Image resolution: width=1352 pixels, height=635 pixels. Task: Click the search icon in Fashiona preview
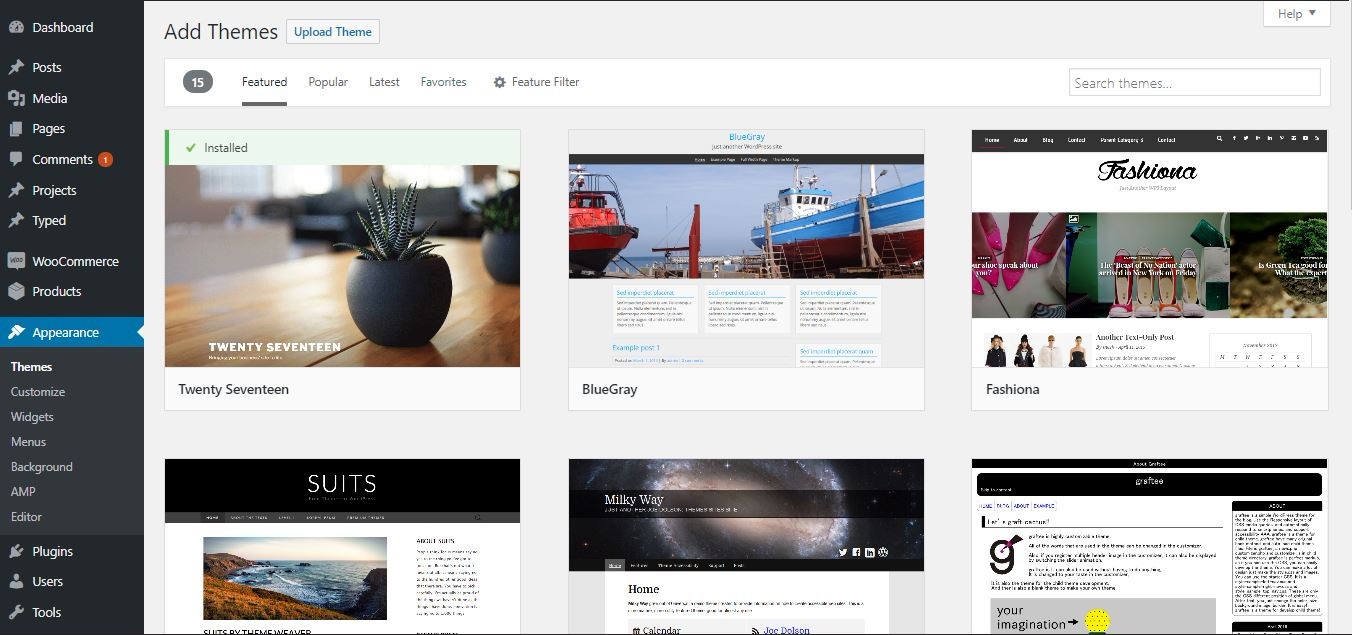1219,139
